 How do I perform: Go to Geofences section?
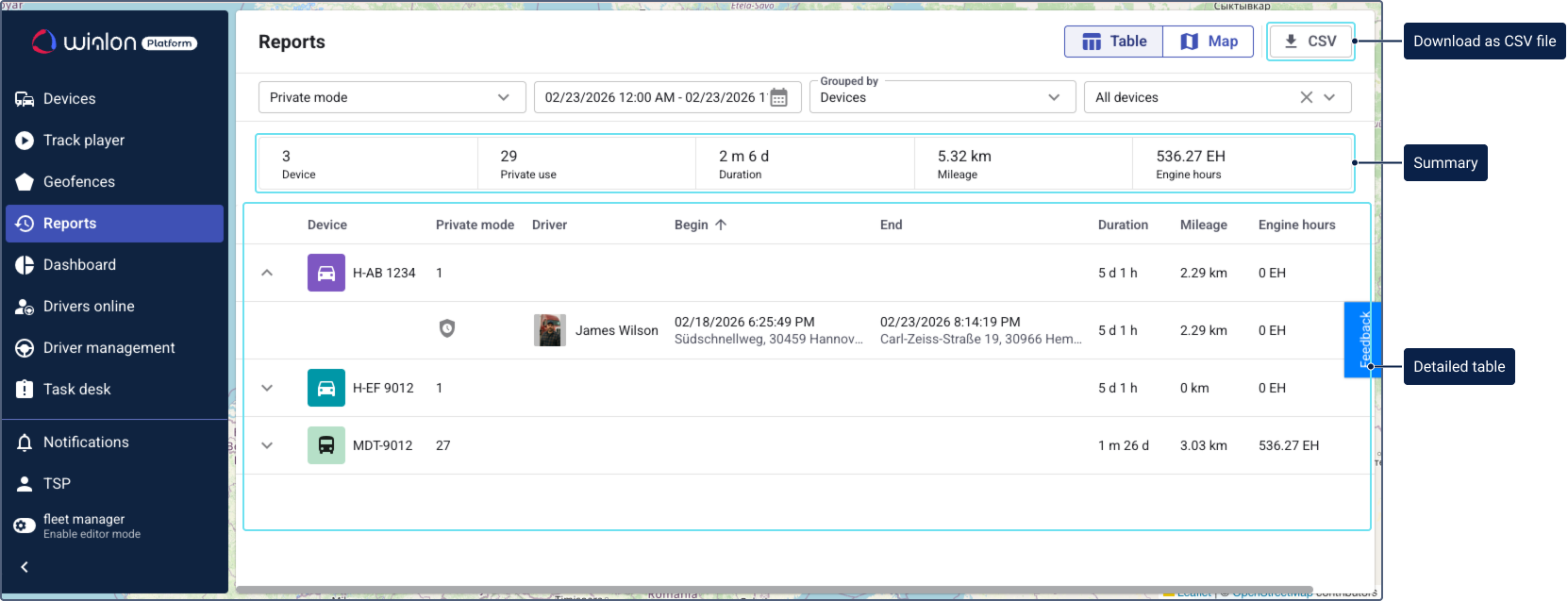79,182
